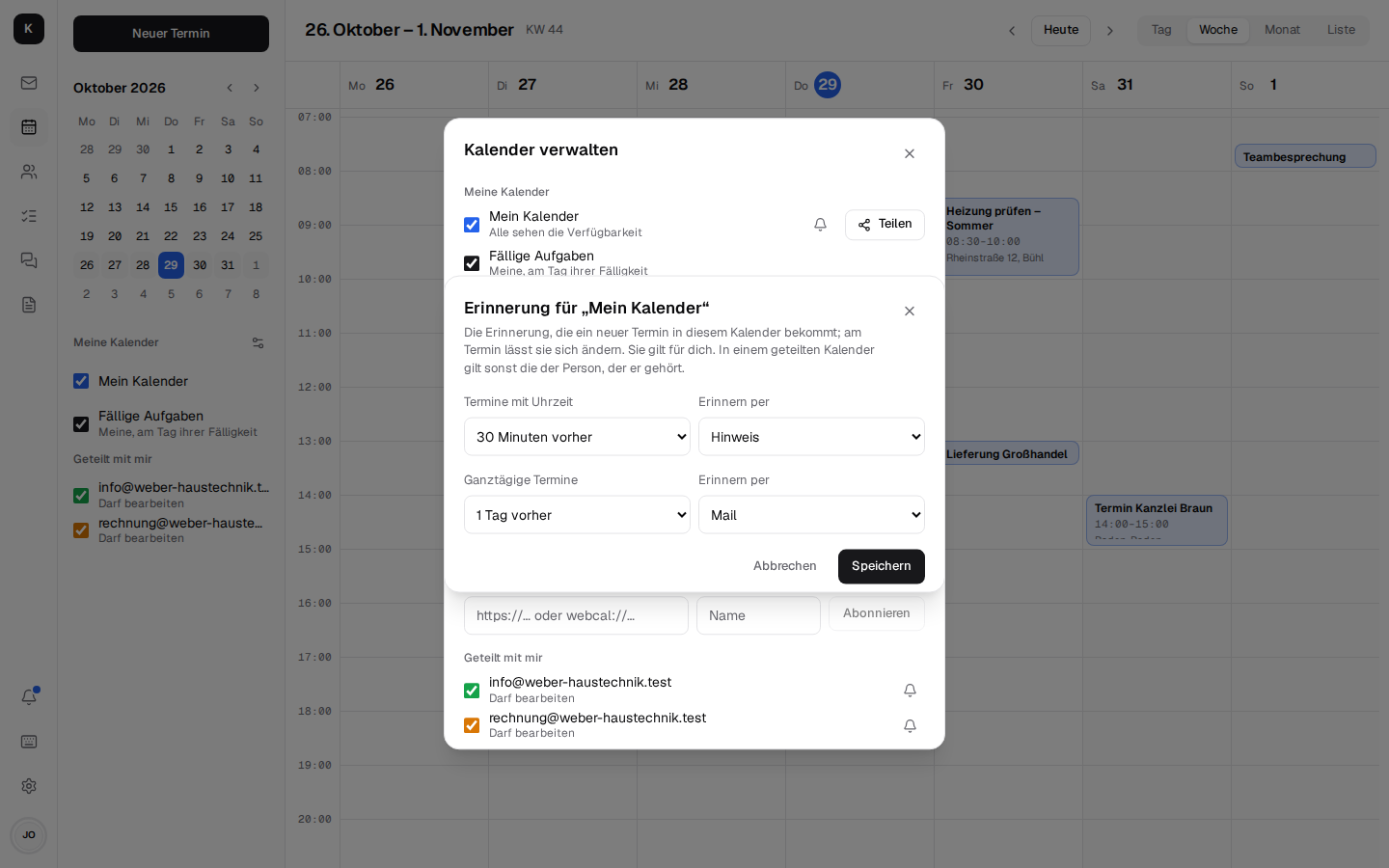Switch to Monat view
1389x868 pixels.
1282,30
